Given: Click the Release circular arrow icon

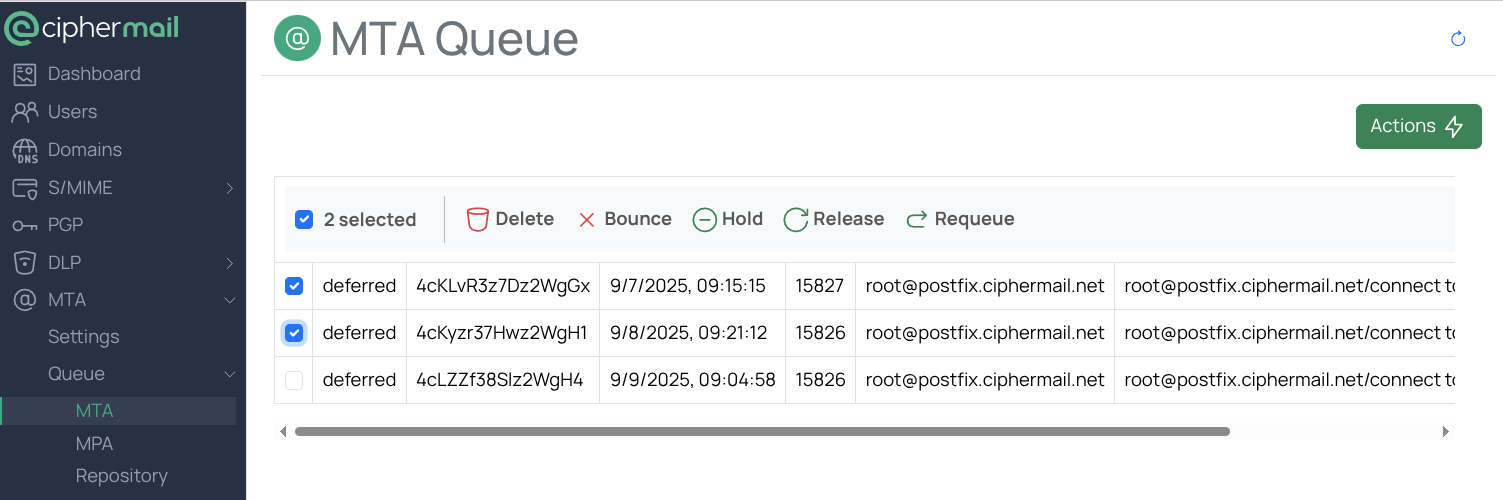Looking at the screenshot, I should [x=796, y=219].
